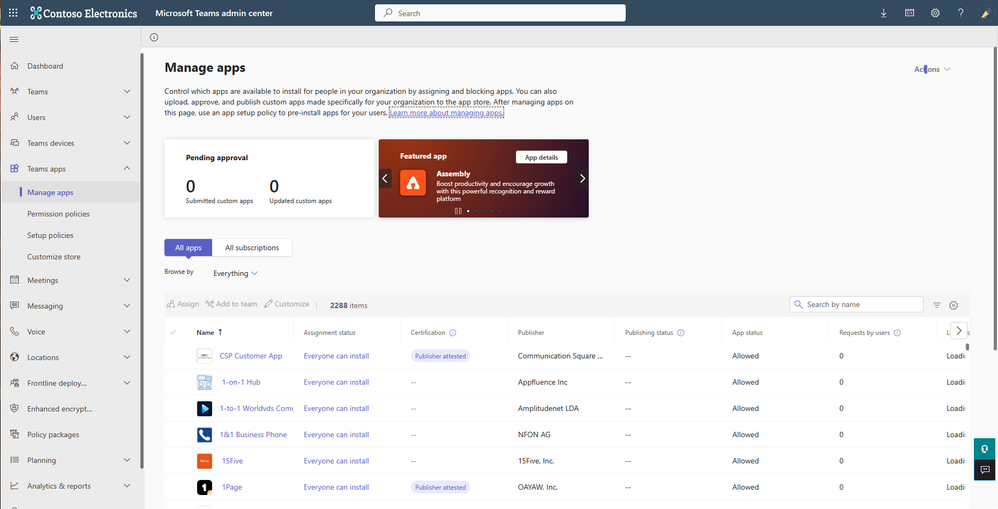Open Permission policies in sidebar
Viewport: 998px width, 509px height.
59,214
